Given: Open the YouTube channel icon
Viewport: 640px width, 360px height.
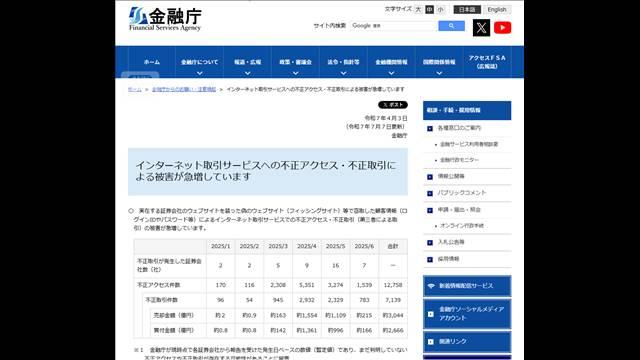Looking at the screenshot, I should pos(502,28).
